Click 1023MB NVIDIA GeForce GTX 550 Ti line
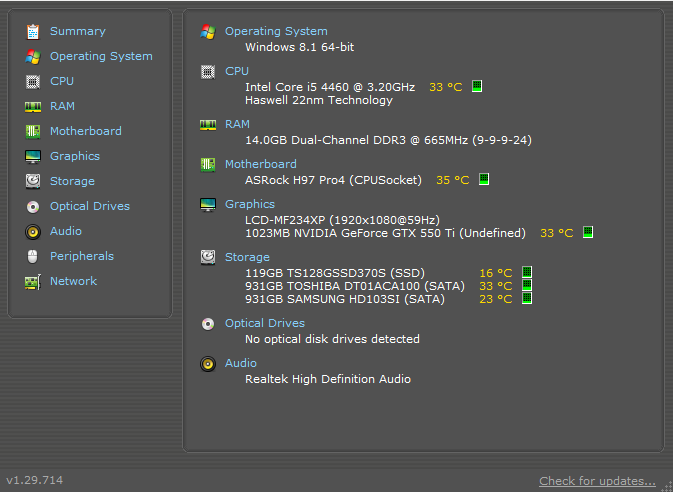Viewport: 673px width, 492px height. tap(385, 233)
